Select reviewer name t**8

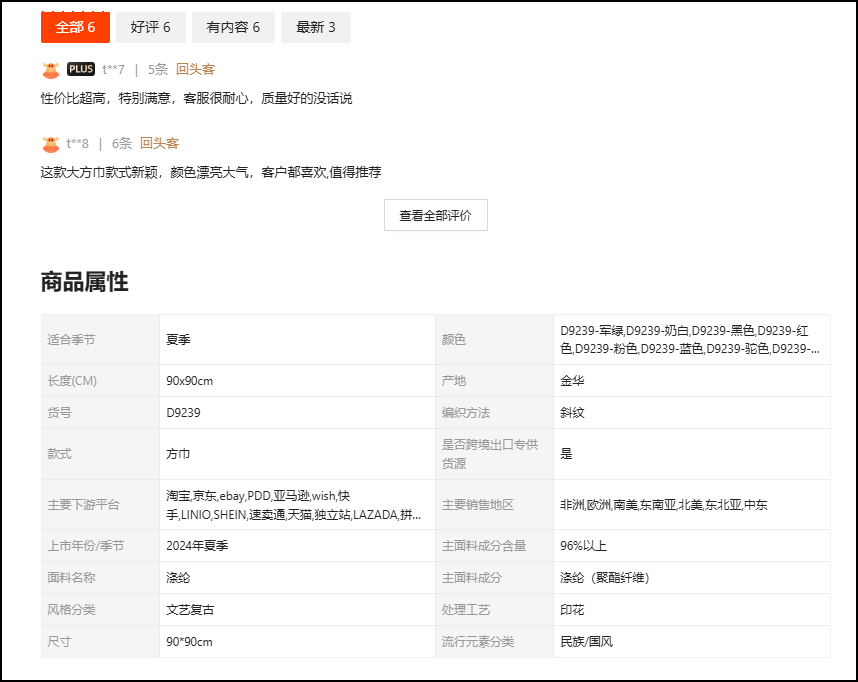pos(77,143)
